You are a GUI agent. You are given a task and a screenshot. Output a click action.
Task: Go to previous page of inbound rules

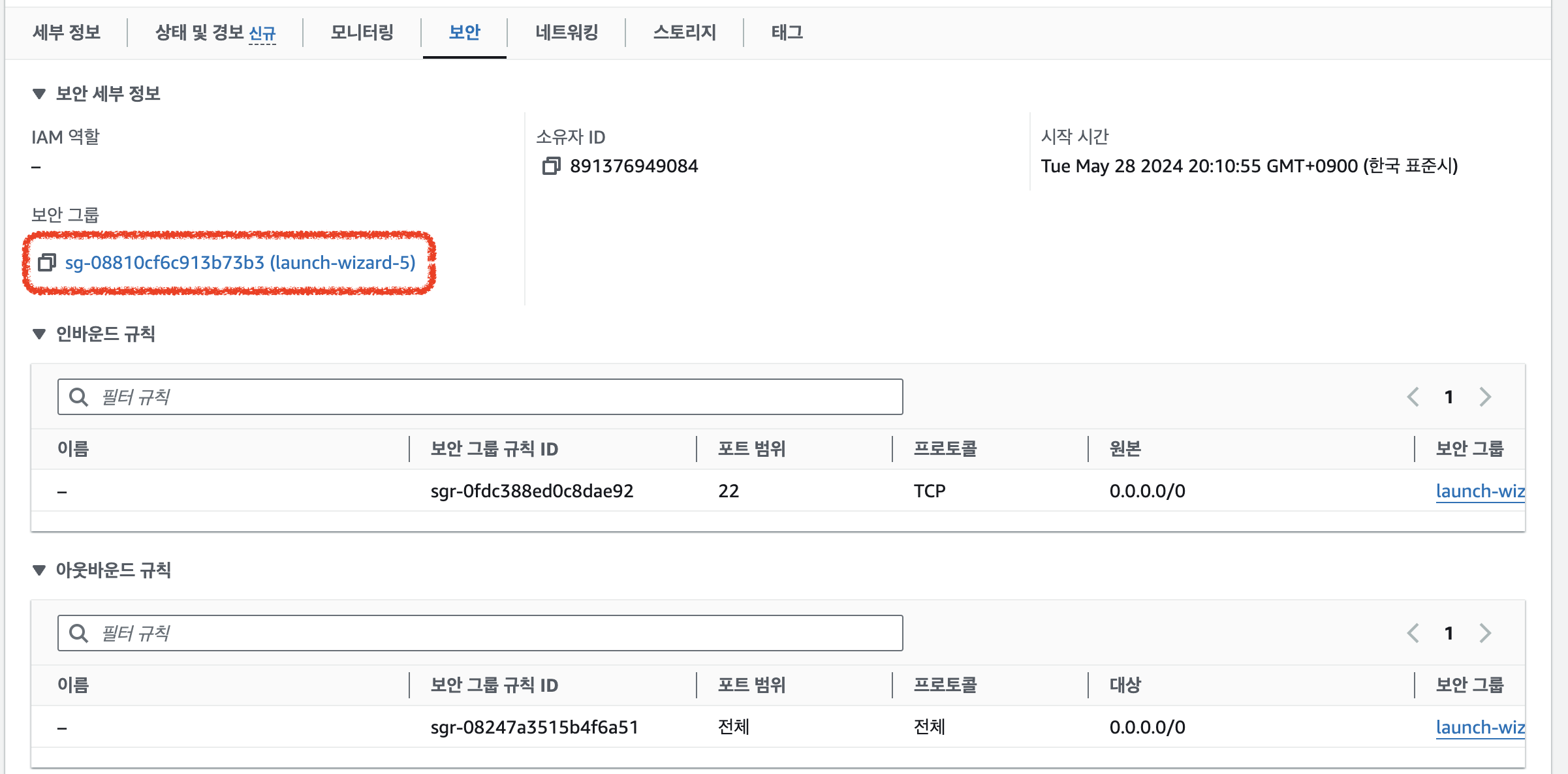pos(1413,397)
